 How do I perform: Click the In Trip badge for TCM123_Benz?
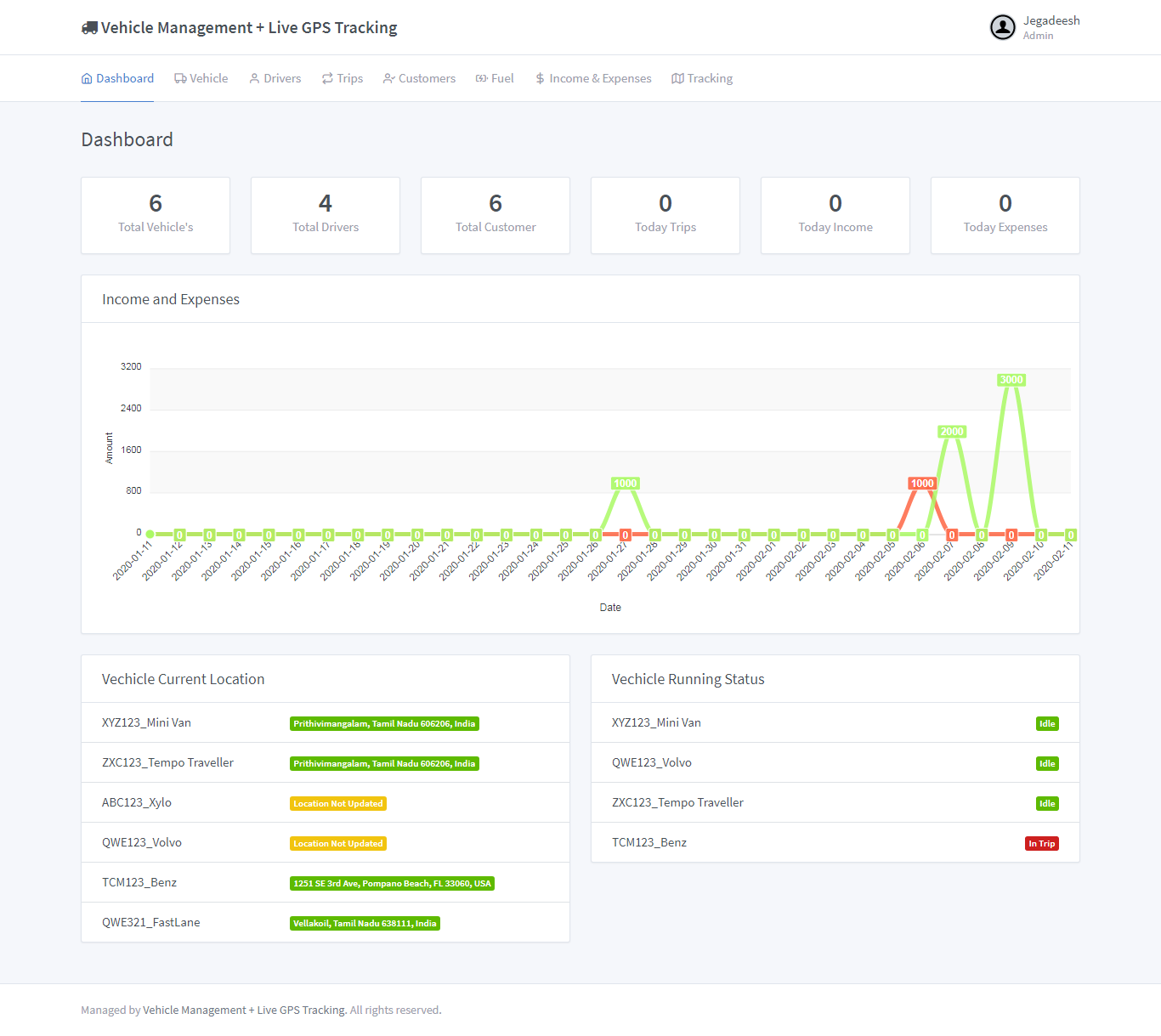tap(1041, 844)
